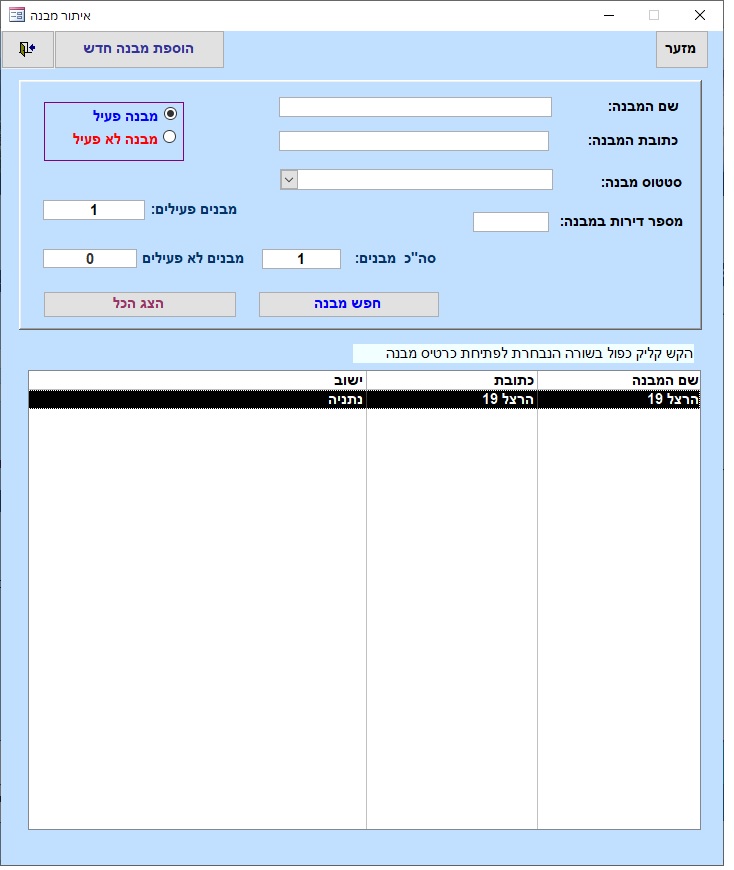Select הרצל 19 in the כתובת column
The image size is (734, 870).
tap(452, 399)
